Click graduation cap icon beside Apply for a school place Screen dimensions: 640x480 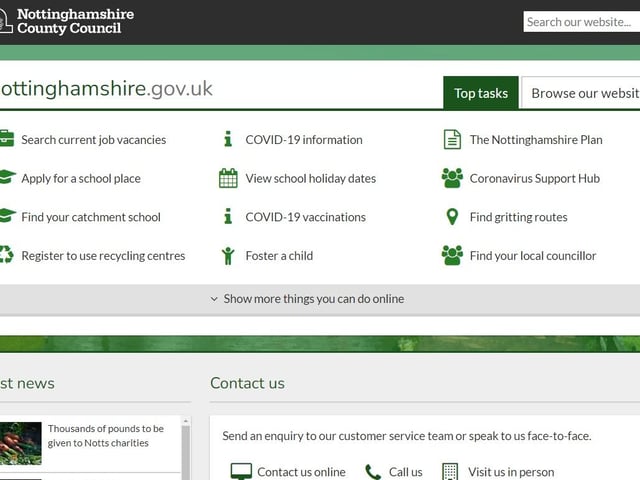coord(7,177)
